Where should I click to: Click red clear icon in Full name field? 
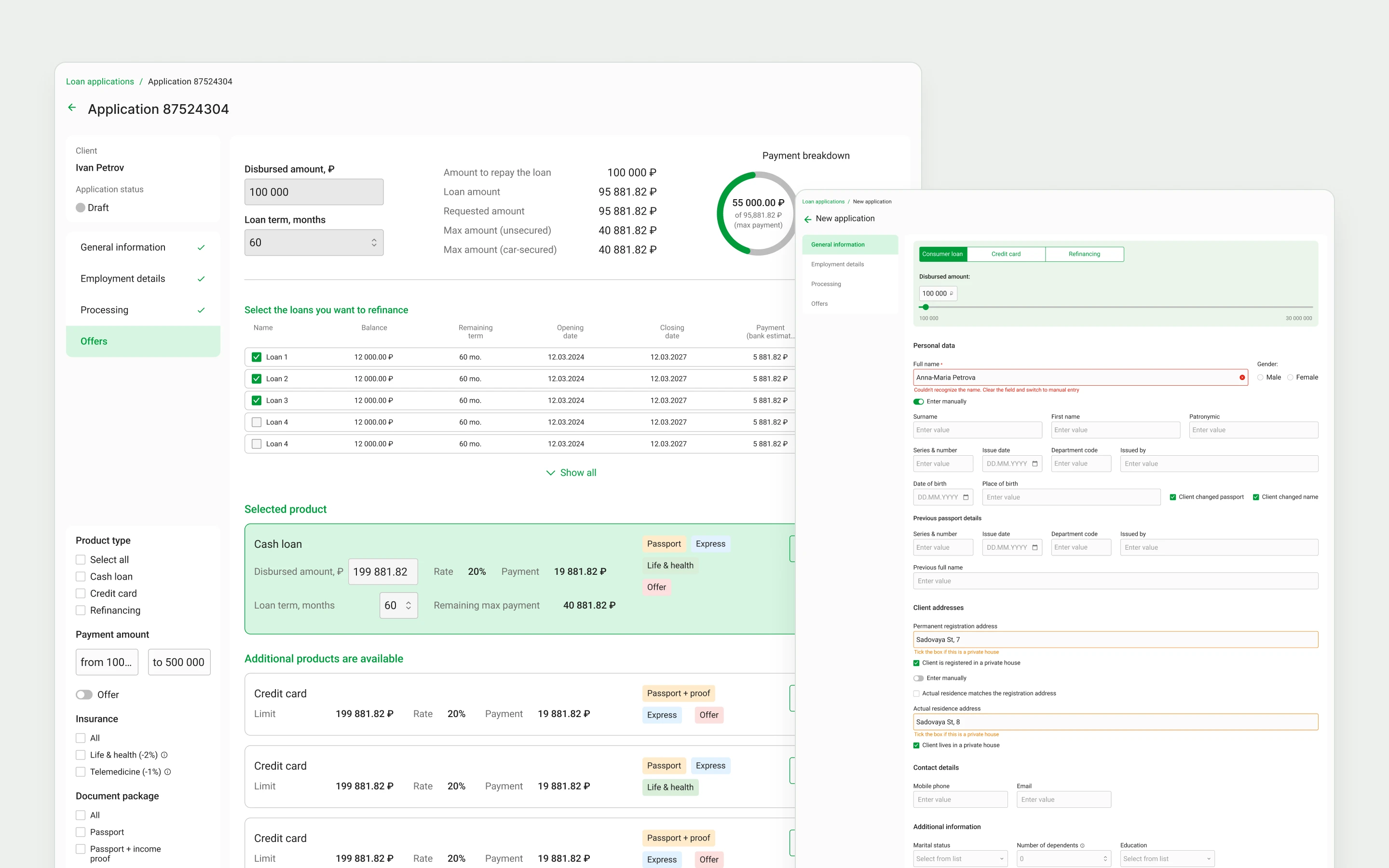1242,377
